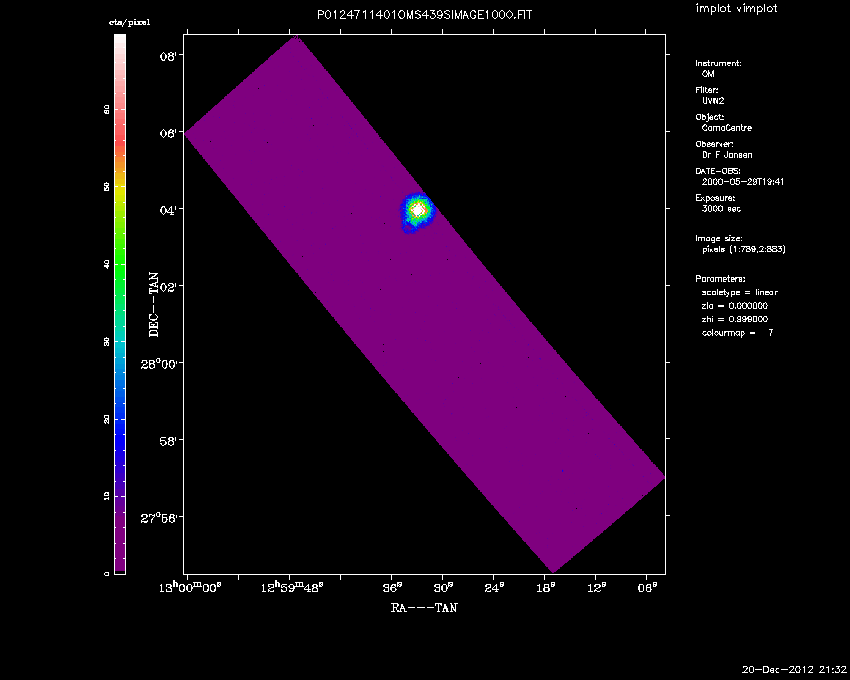
Task: Click the 3000 sec exposure value
Action: point(723,209)
